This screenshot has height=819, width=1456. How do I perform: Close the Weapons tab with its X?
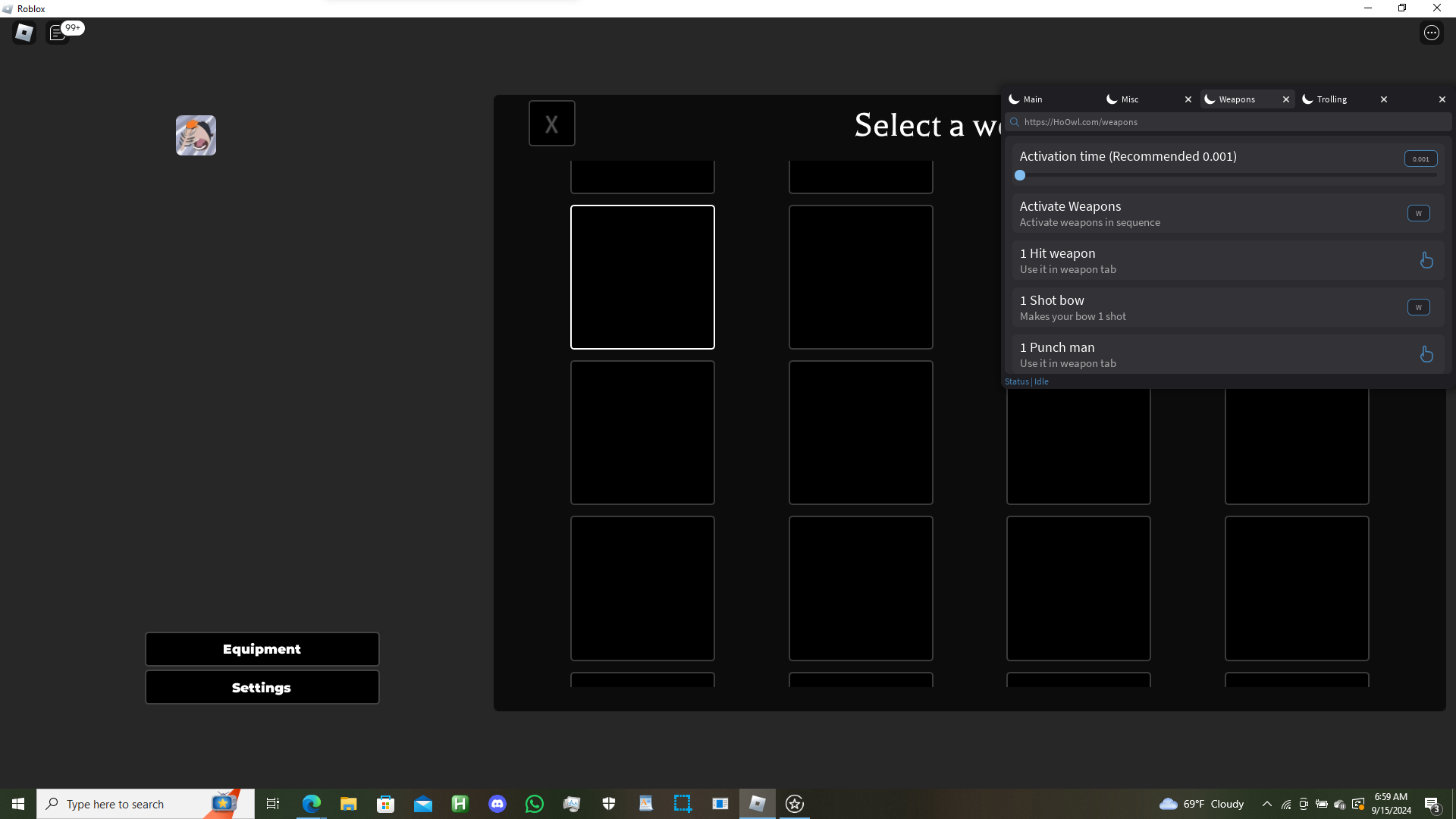coord(1286,99)
